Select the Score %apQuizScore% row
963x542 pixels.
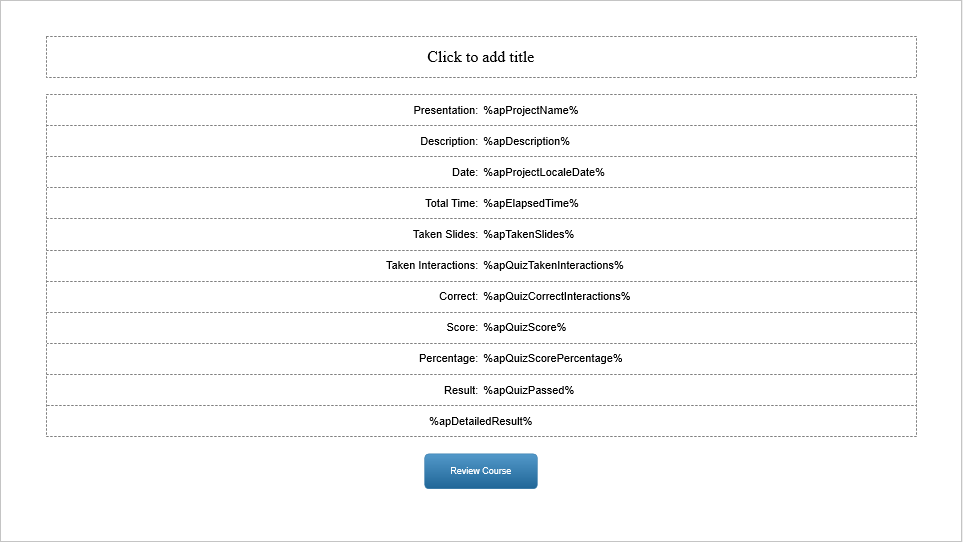pos(482,328)
